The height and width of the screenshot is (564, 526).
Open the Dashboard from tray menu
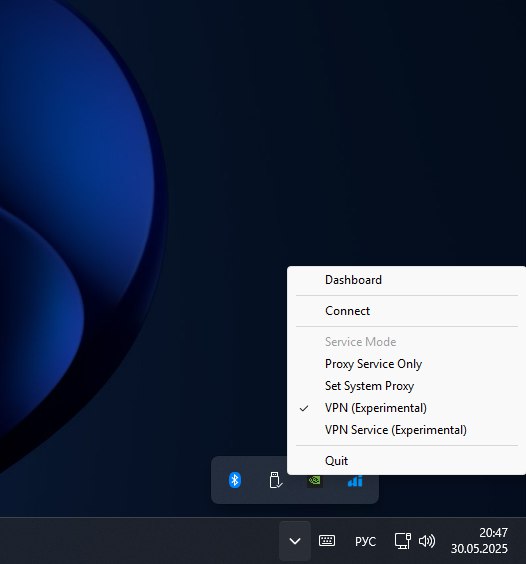click(x=407, y=280)
